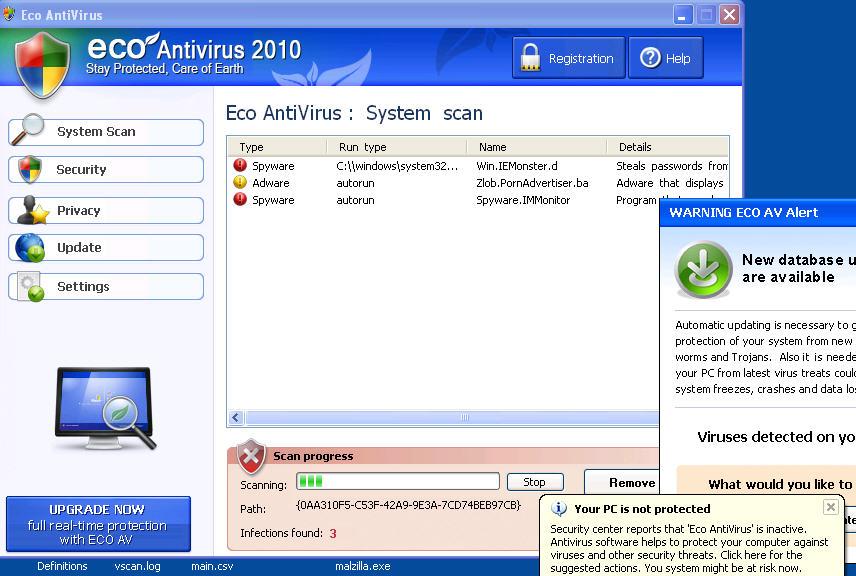Open System Scan from the sidebar
The width and height of the screenshot is (856, 576).
click(106, 132)
